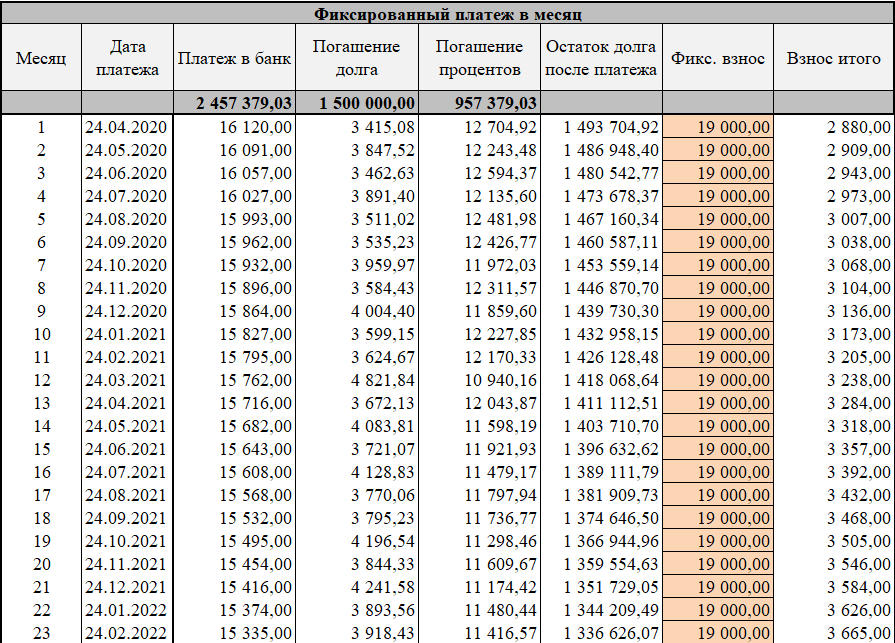895x643 pixels.
Task: Select interest cell 12 704,92
Action: point(479,127)
